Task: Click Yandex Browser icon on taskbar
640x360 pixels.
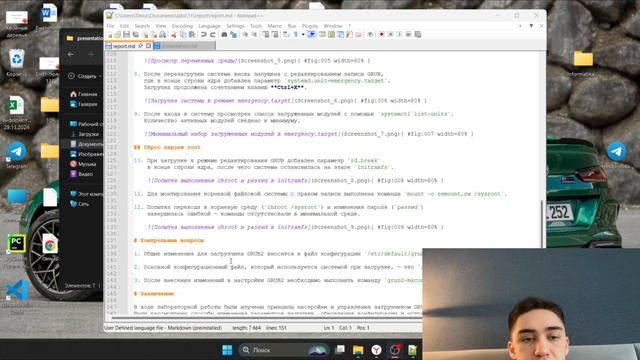Action: (376, 350)
